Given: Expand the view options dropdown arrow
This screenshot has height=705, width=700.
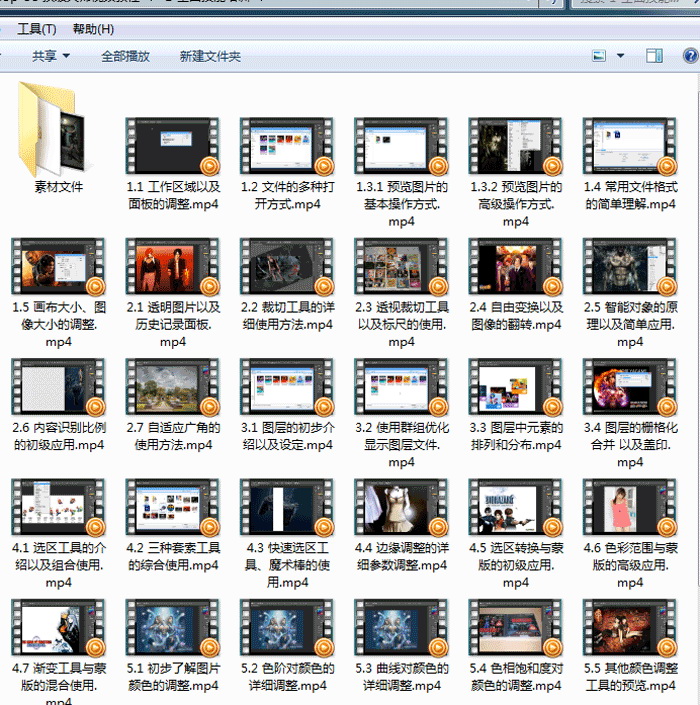Looking at the screenshot, I should [x=620, y=56].
